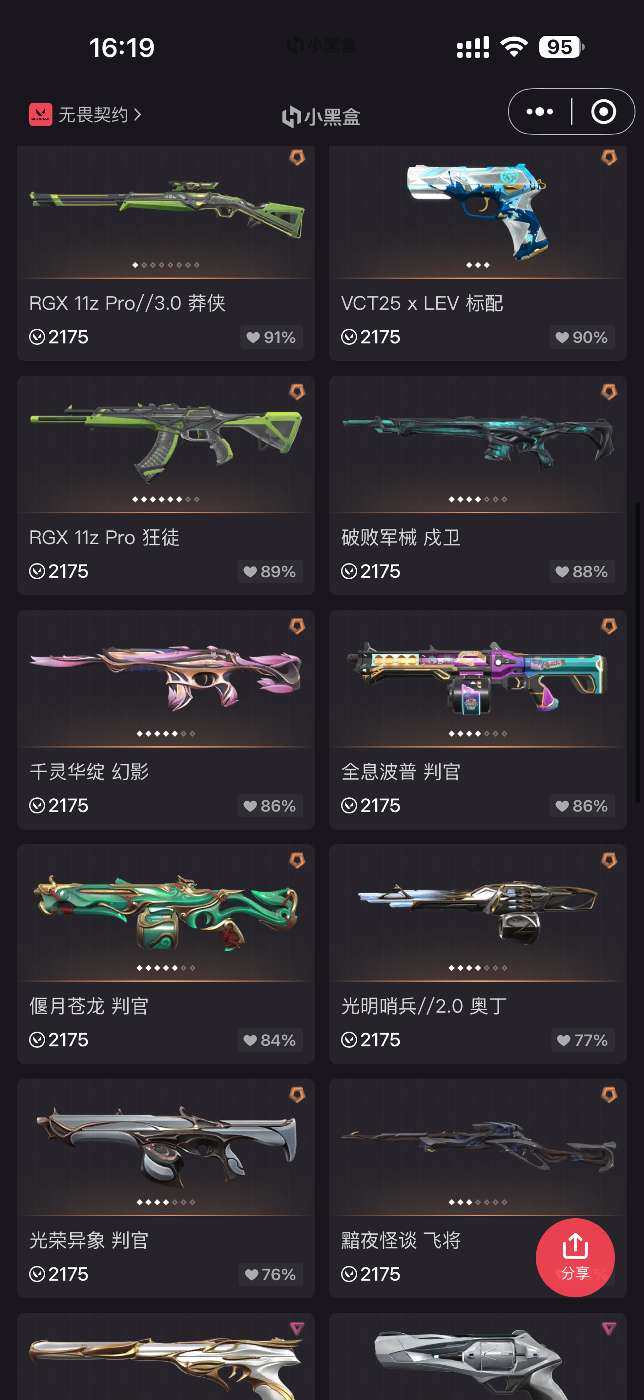Select variant dots under 光荣异象 判官 image
644x1400 pixels.
(166, 1202)
